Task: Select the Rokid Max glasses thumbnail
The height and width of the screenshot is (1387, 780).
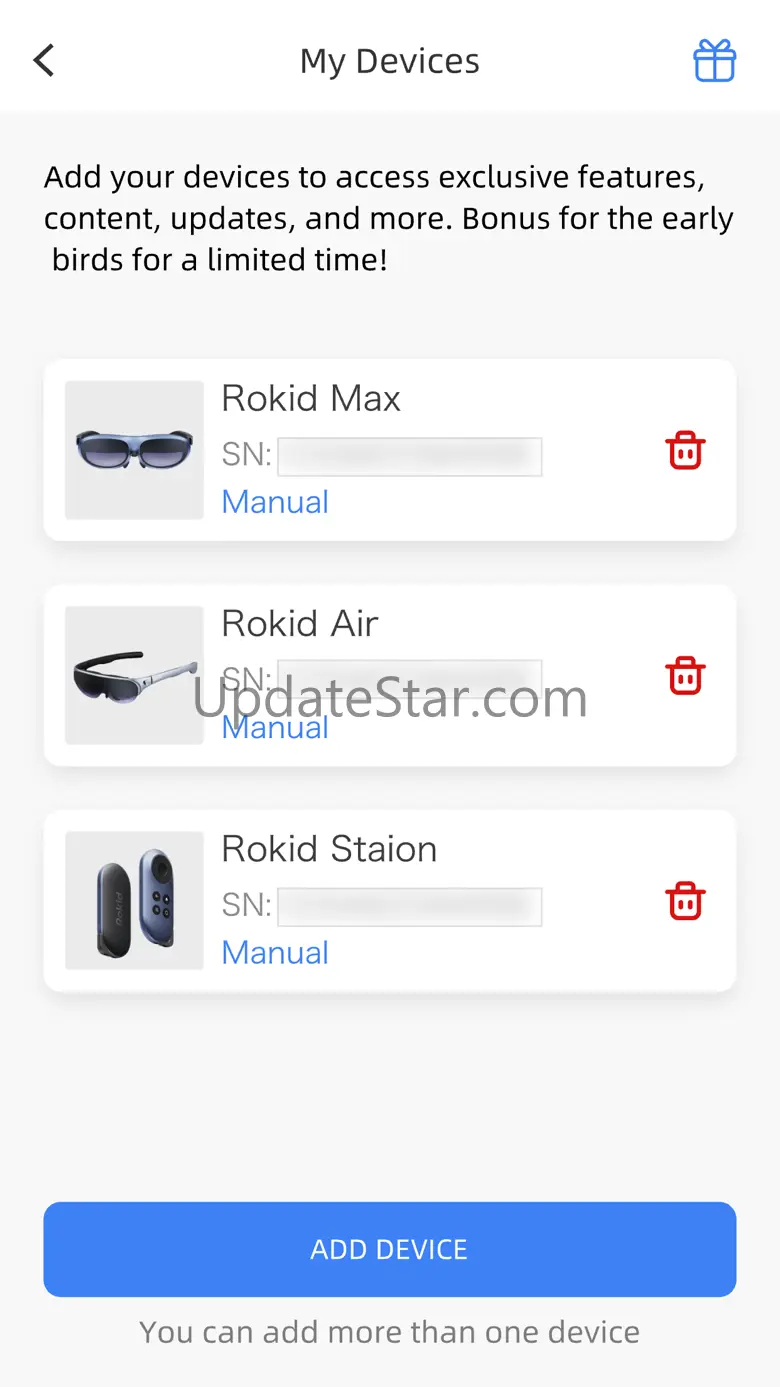Action: (134, 450)
